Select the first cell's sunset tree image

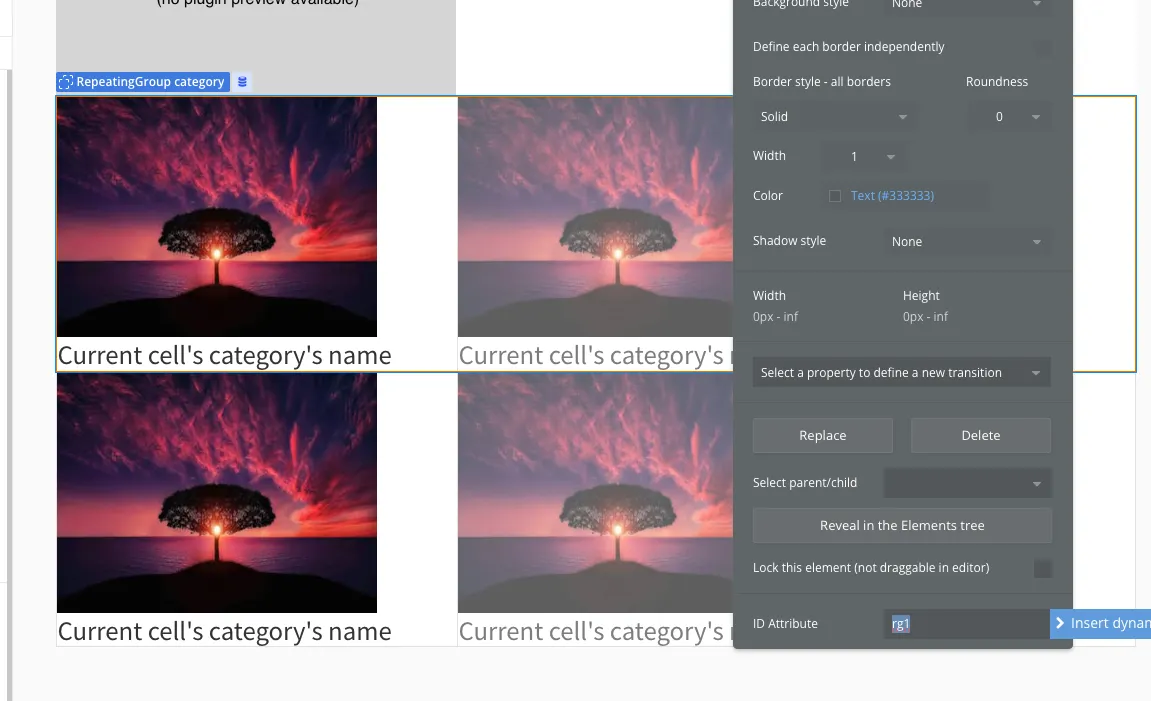click(x=217, y=217)
